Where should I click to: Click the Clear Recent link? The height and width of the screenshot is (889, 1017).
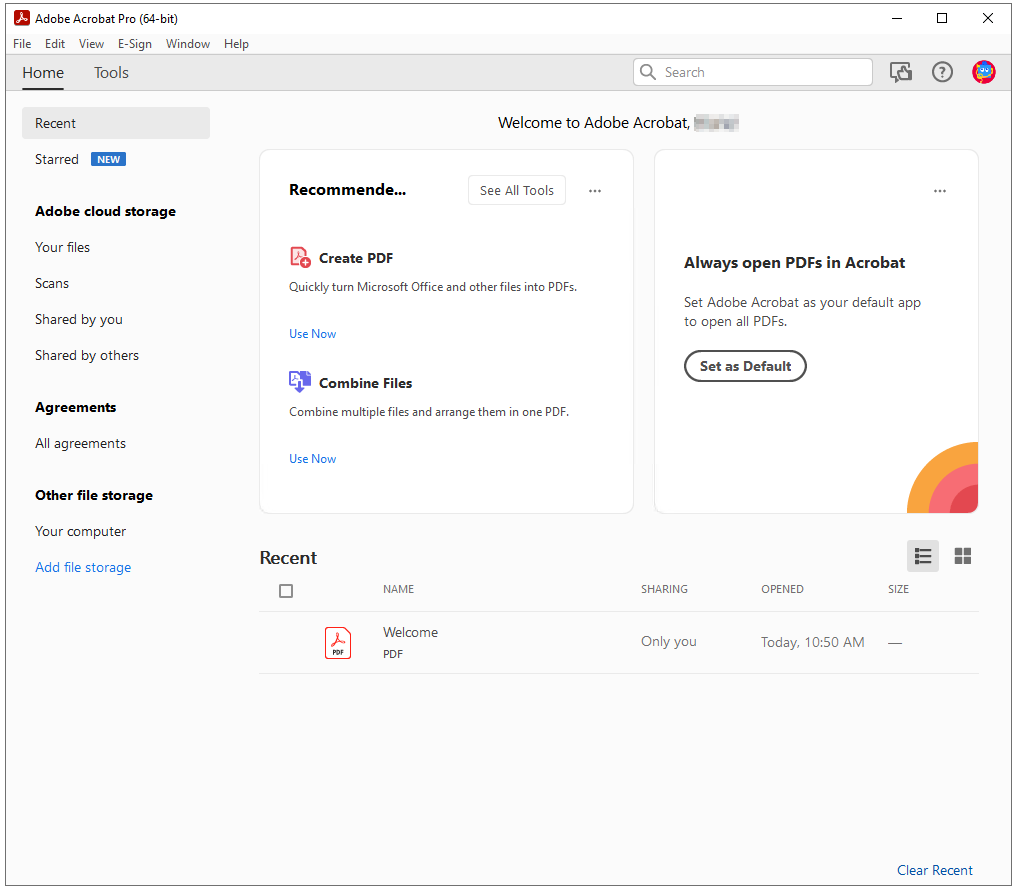click(x=935, y=870)
